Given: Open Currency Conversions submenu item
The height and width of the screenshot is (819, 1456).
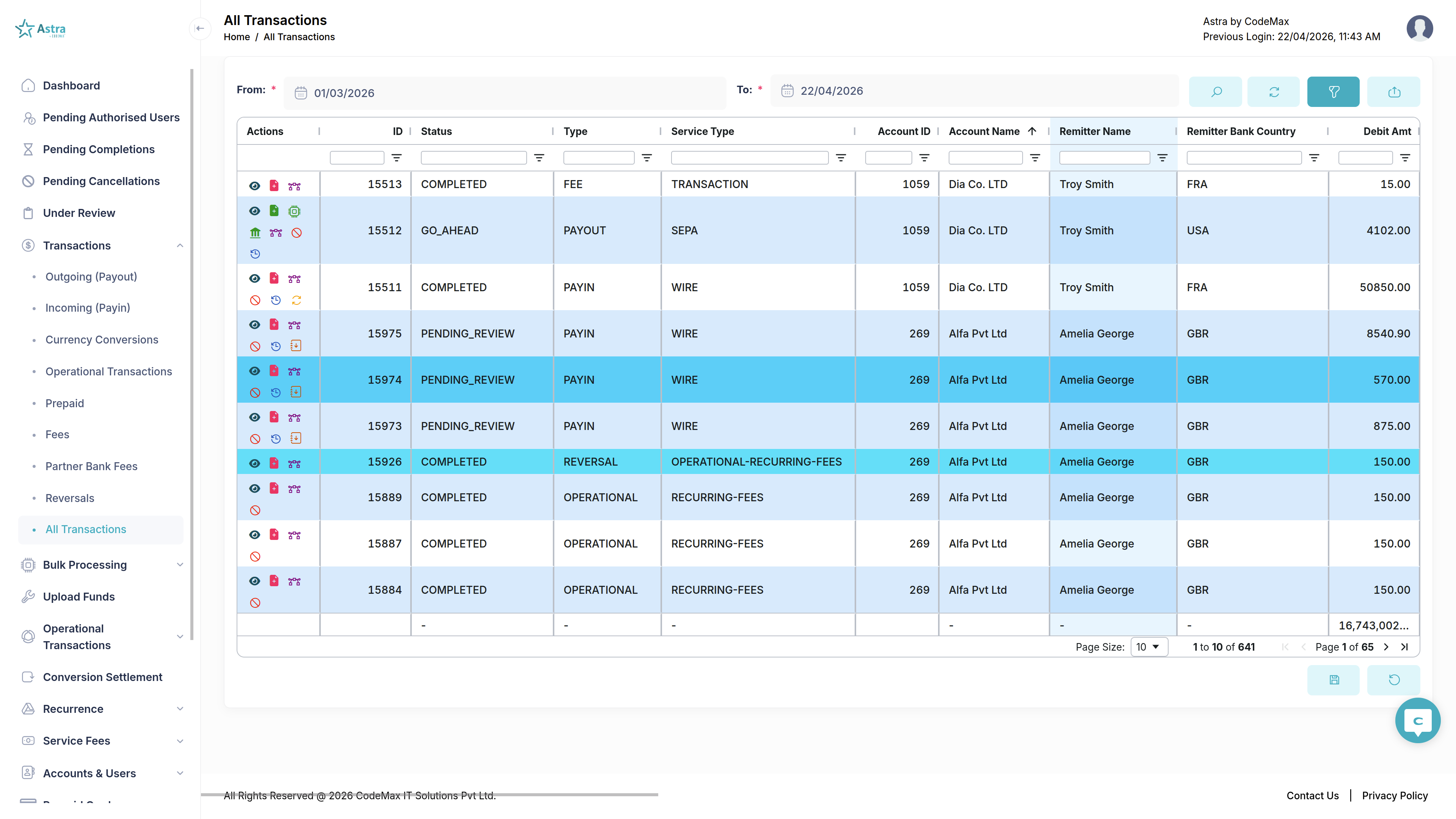Looking at the screenshot, I should coord(102,340).
